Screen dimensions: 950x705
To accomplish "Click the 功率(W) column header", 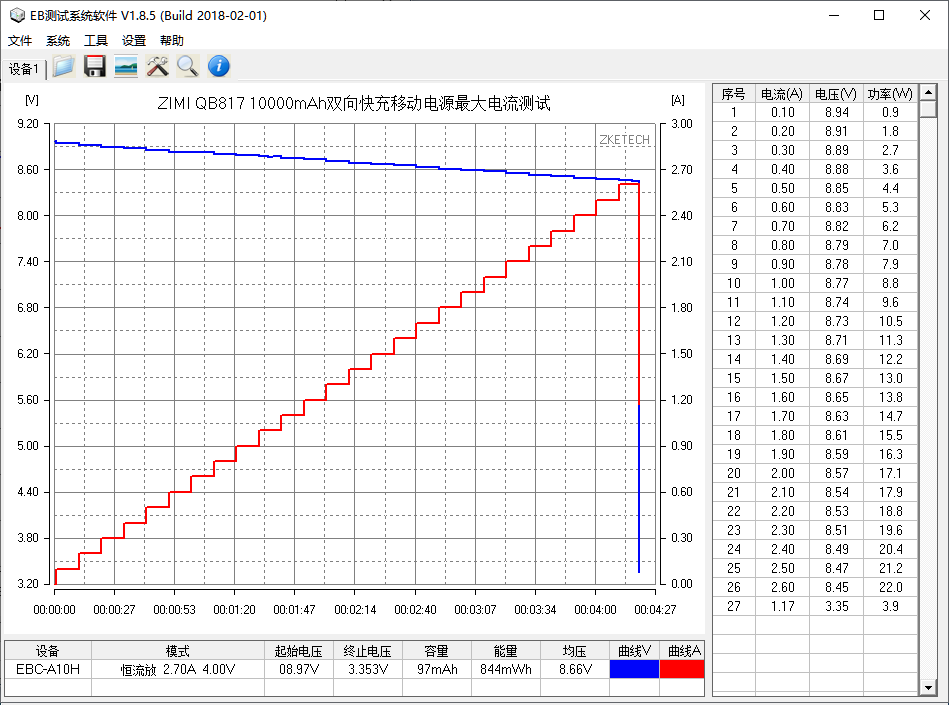I will 890,94.
